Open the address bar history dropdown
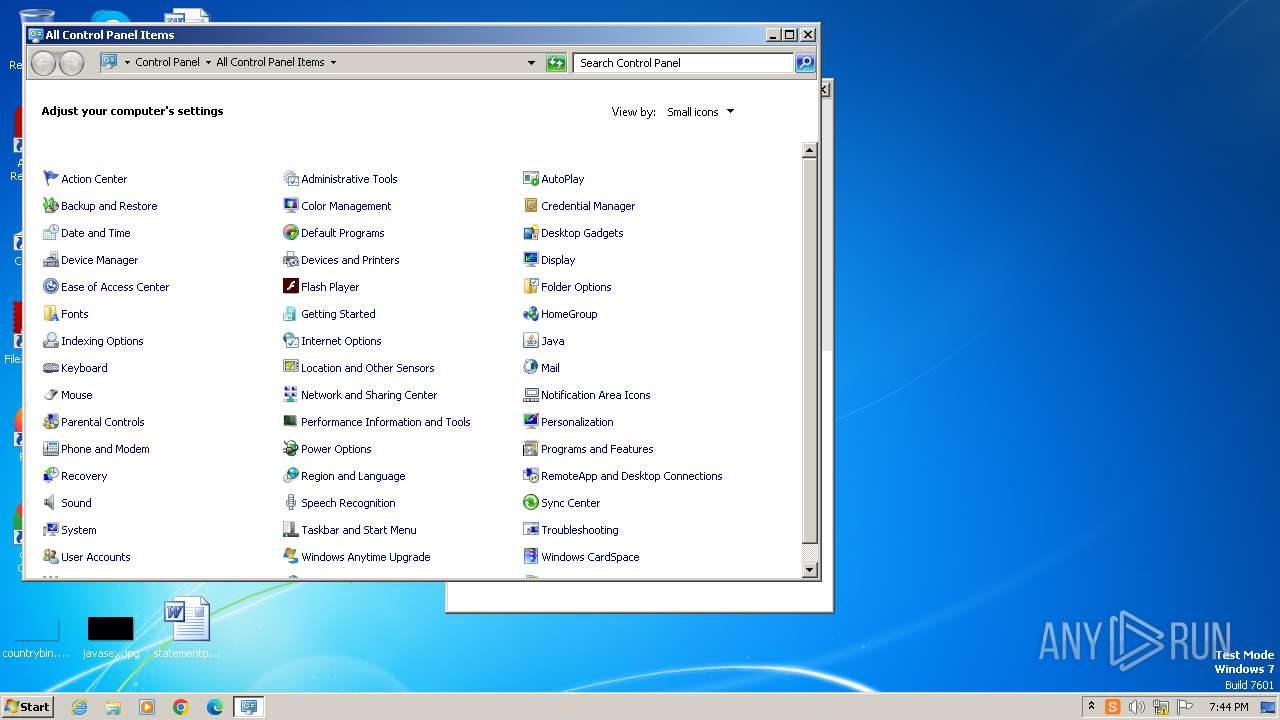 tap(531, 63)
